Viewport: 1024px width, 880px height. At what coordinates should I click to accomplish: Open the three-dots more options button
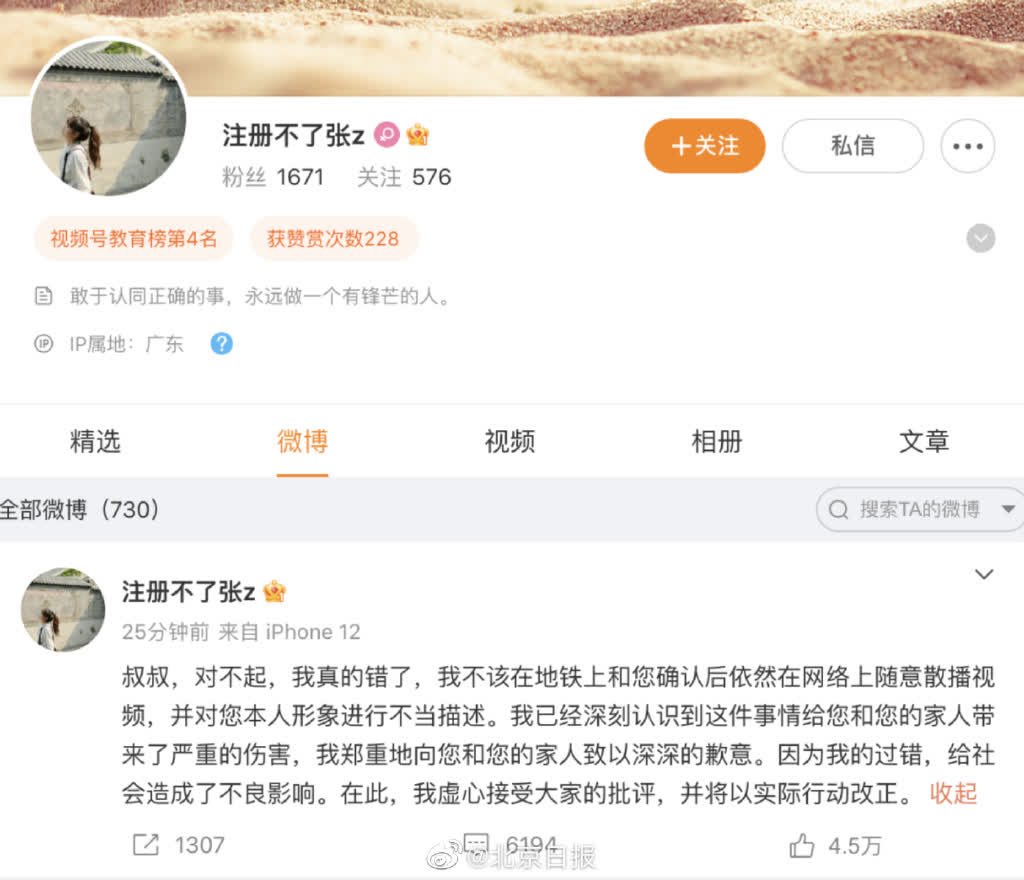coord(968,146)
